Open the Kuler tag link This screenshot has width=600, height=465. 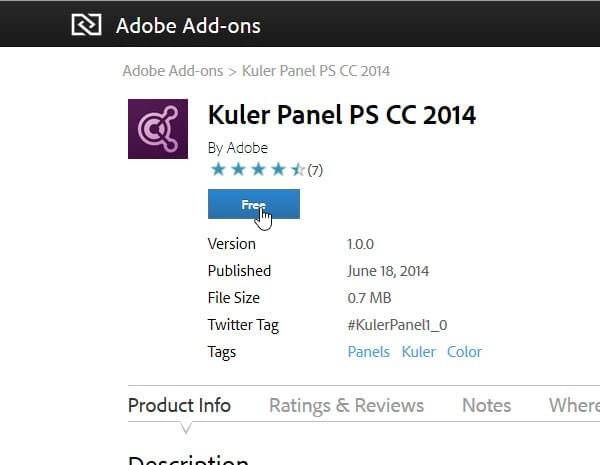pos(418,352)
